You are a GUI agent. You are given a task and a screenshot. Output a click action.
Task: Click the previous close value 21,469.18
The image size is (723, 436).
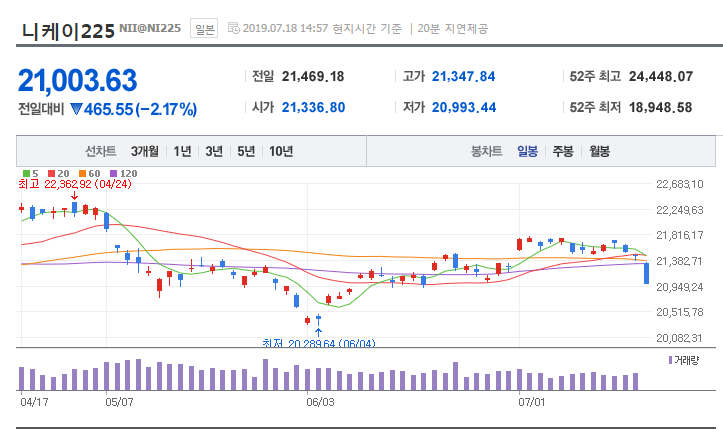pos(313,77)
